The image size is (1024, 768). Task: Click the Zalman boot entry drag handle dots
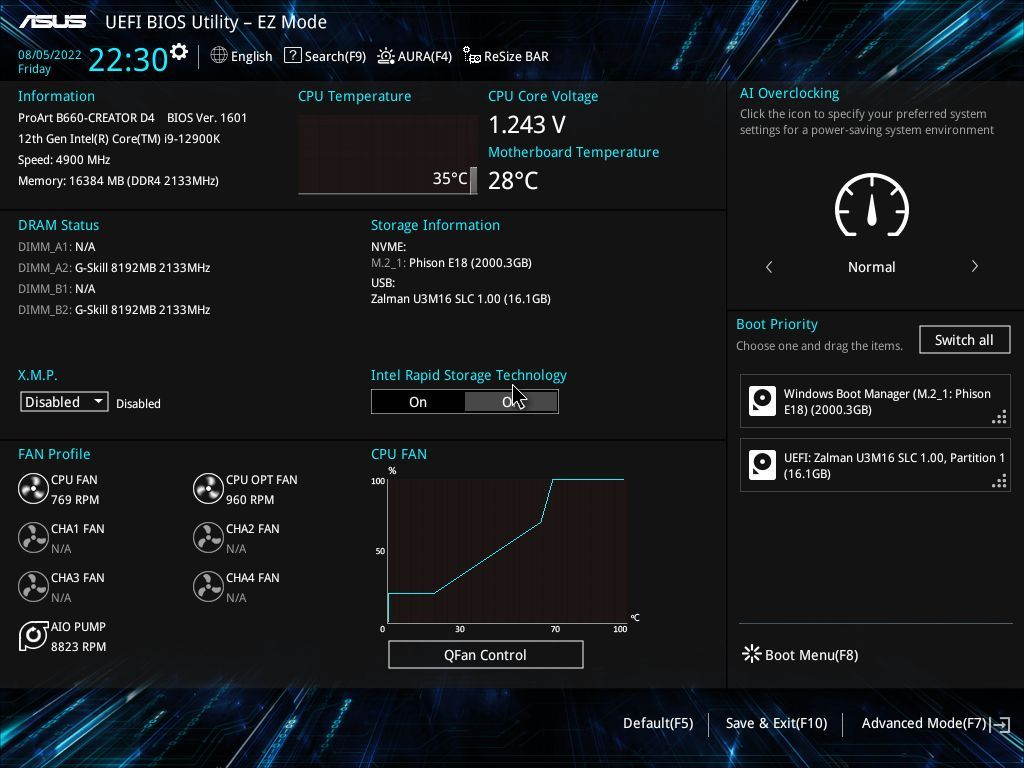(999, 481)
